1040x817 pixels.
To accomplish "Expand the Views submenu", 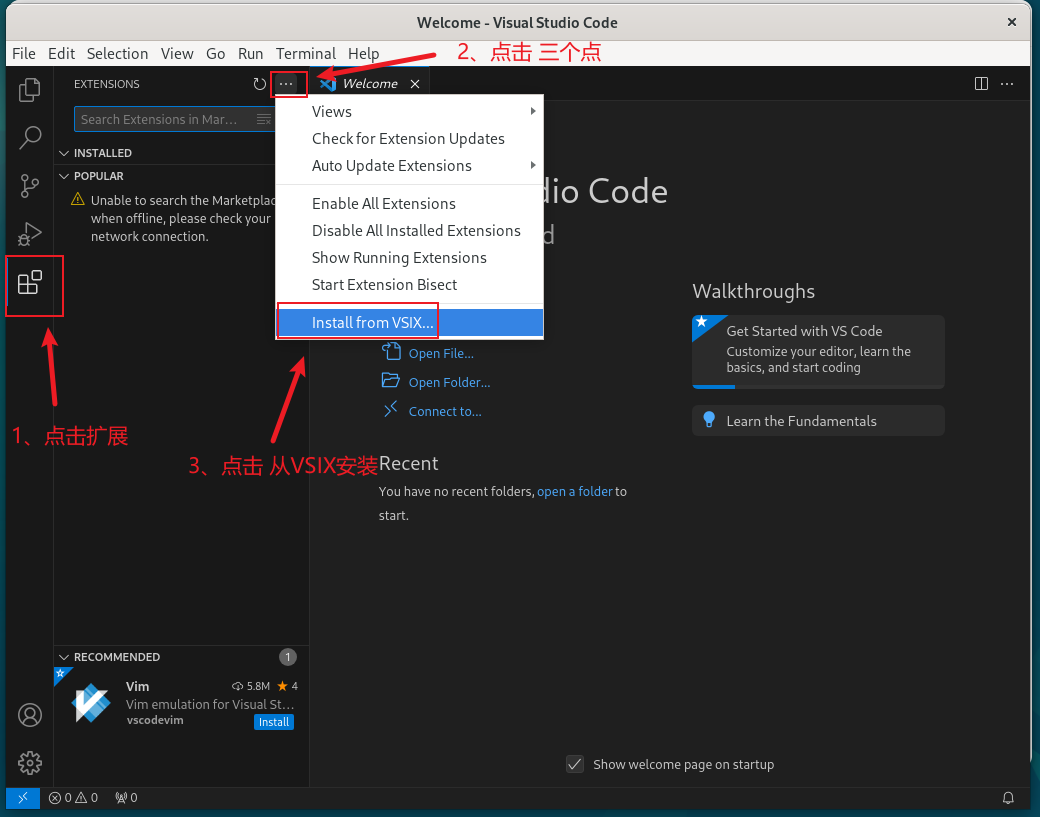I will pyautogui.click(x=409, y=111).
